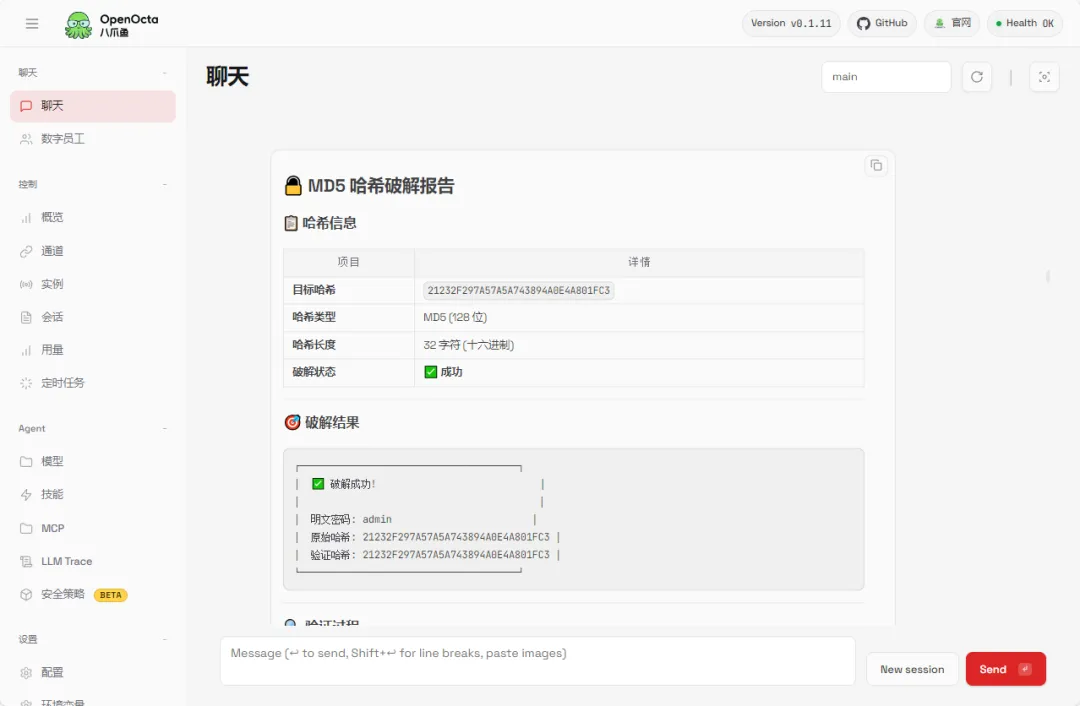Click the 原始哈希 line in code block
This screenshot has width=1080, height=706.
(430, 537)
